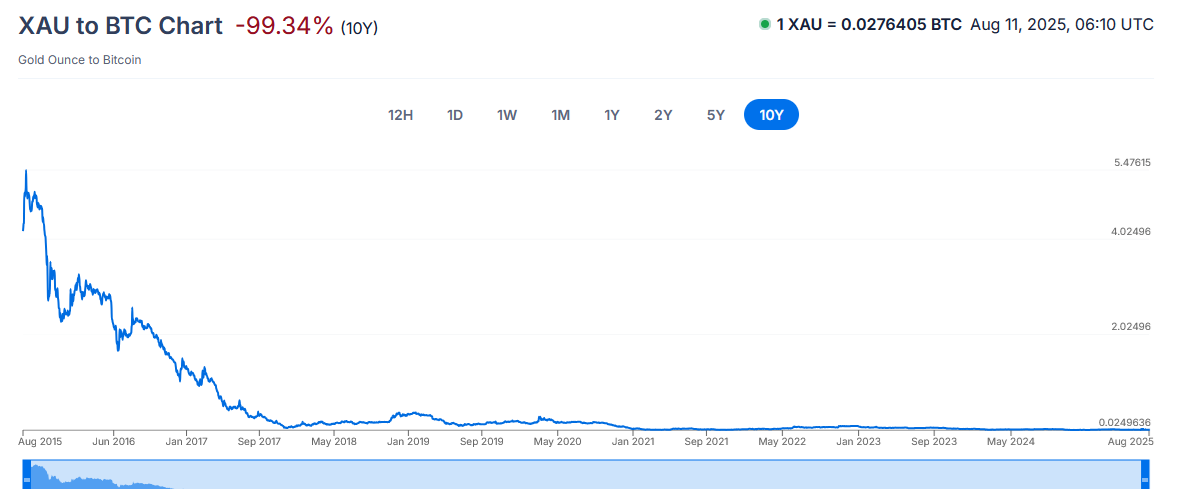The height and width of the screenshot is (489, 1181).
Task: Click the May 2022 x-axis label
Action: coord(782,442)
